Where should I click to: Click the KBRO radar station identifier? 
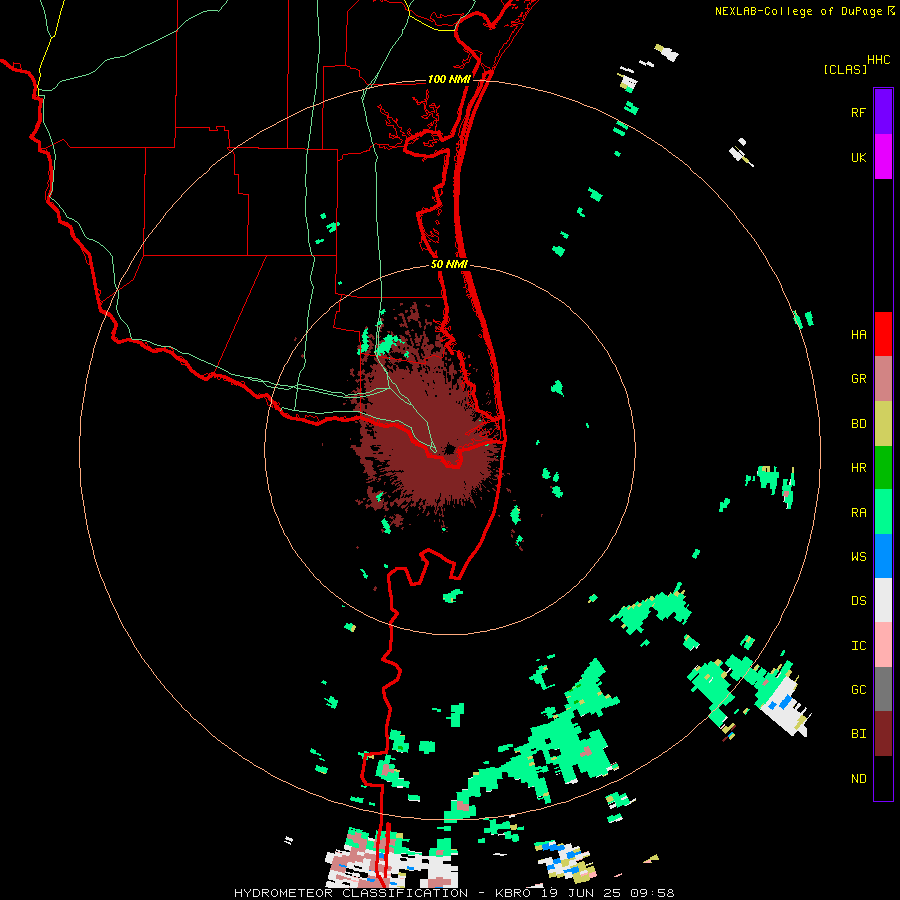click(510, 893)
